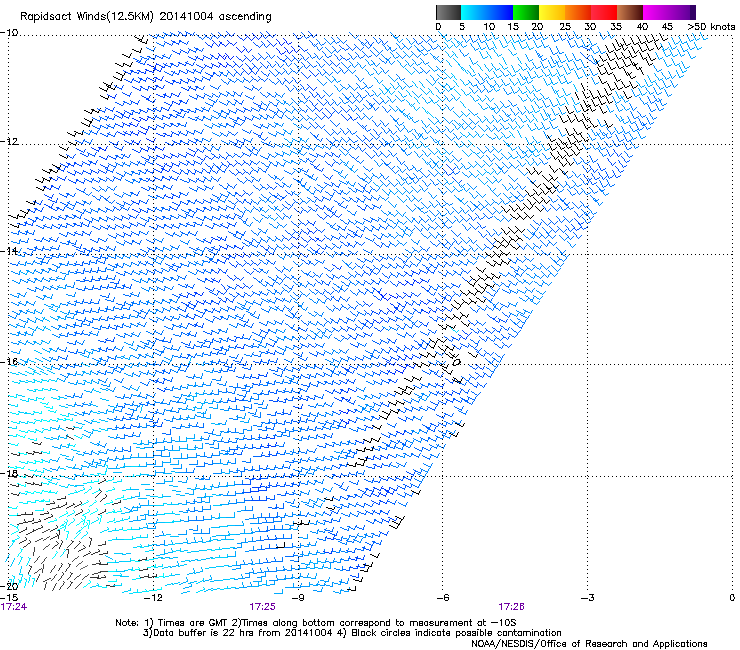The image size is (740, 650).
Task: Click the '-20' latitude axis label
Action: click(9, 586)
